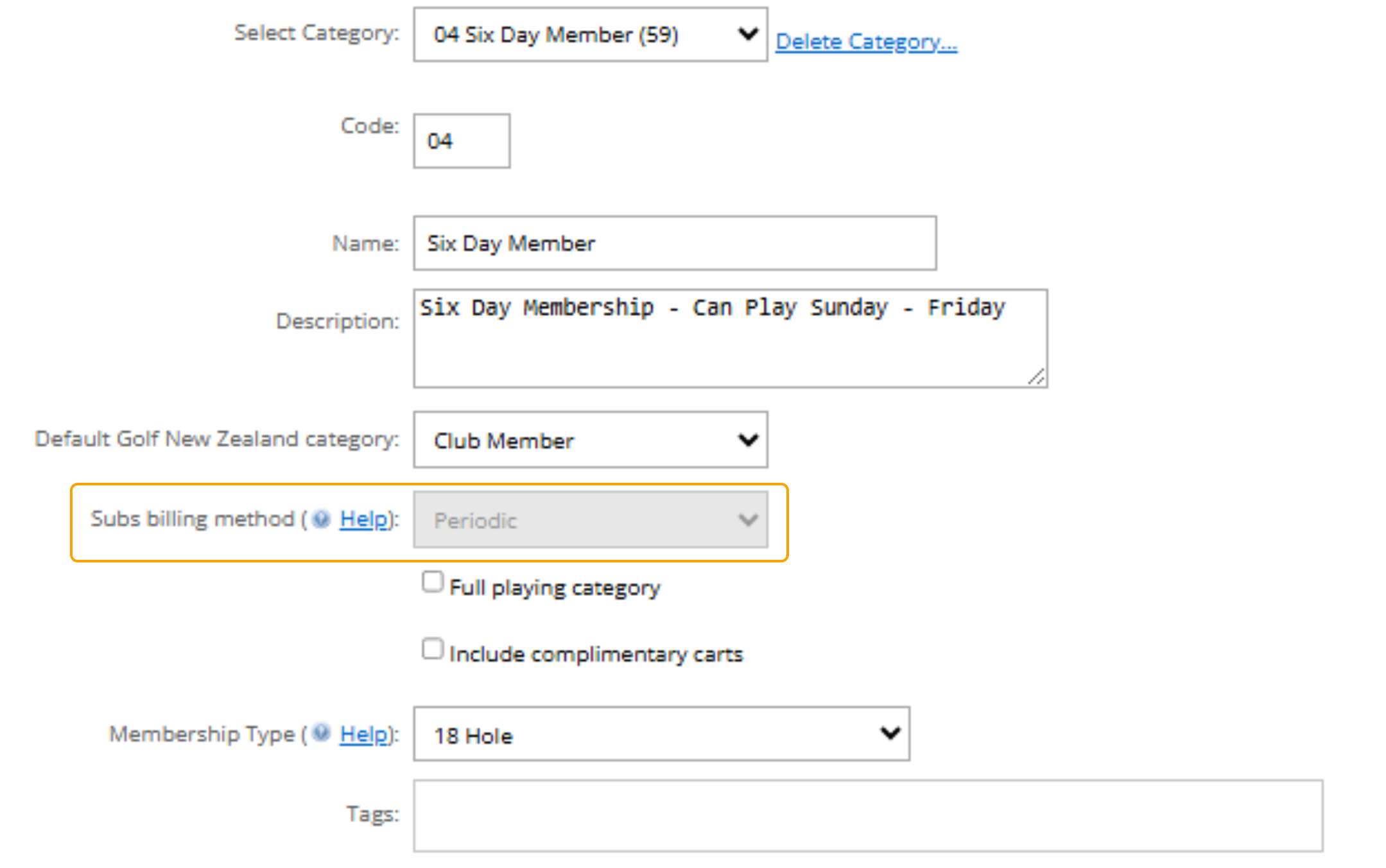Click help icon beside Subs billing method

point(321,519)
